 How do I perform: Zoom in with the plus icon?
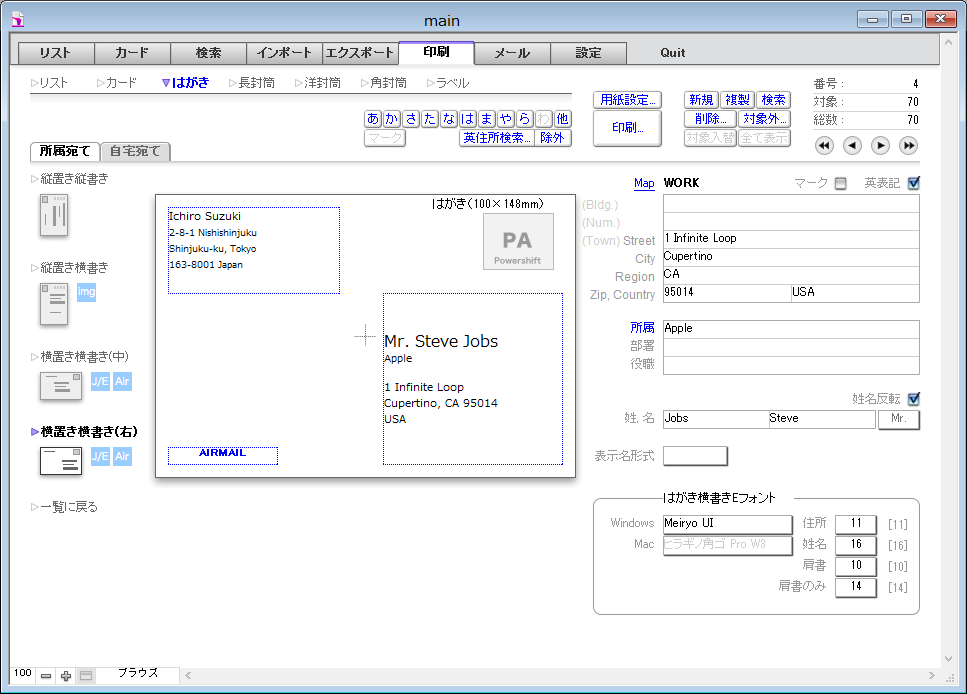66,676
